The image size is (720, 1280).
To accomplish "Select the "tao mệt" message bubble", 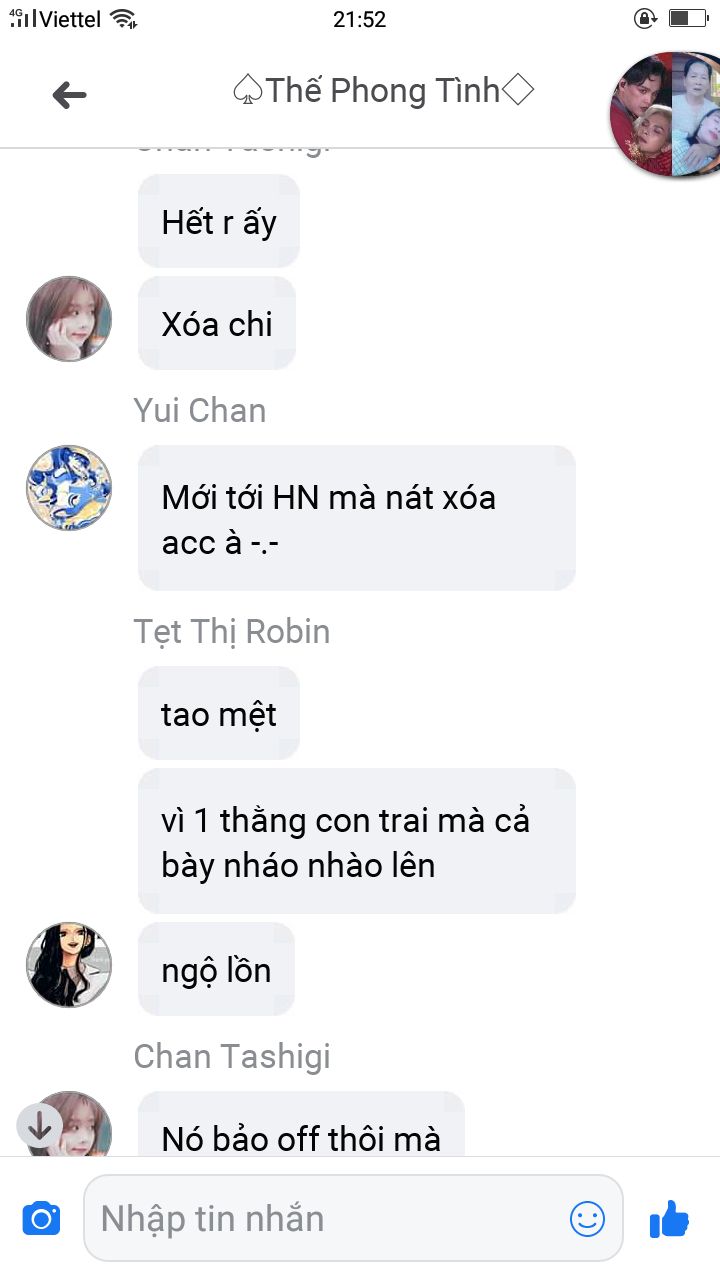I will click(x=219, y=714).
